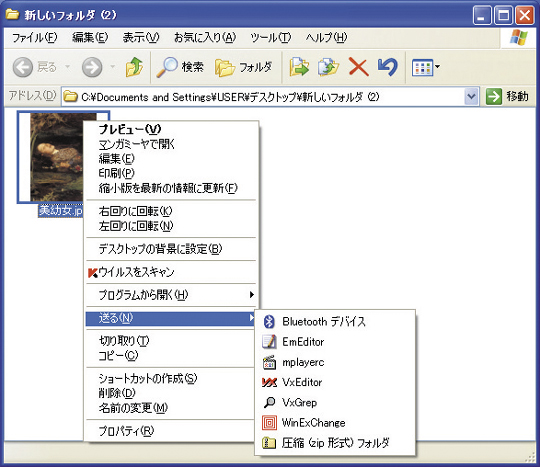The width and height of the screenshot is (540, 467).
Task: Click the address path input field
Action: [x=263, y=97]
